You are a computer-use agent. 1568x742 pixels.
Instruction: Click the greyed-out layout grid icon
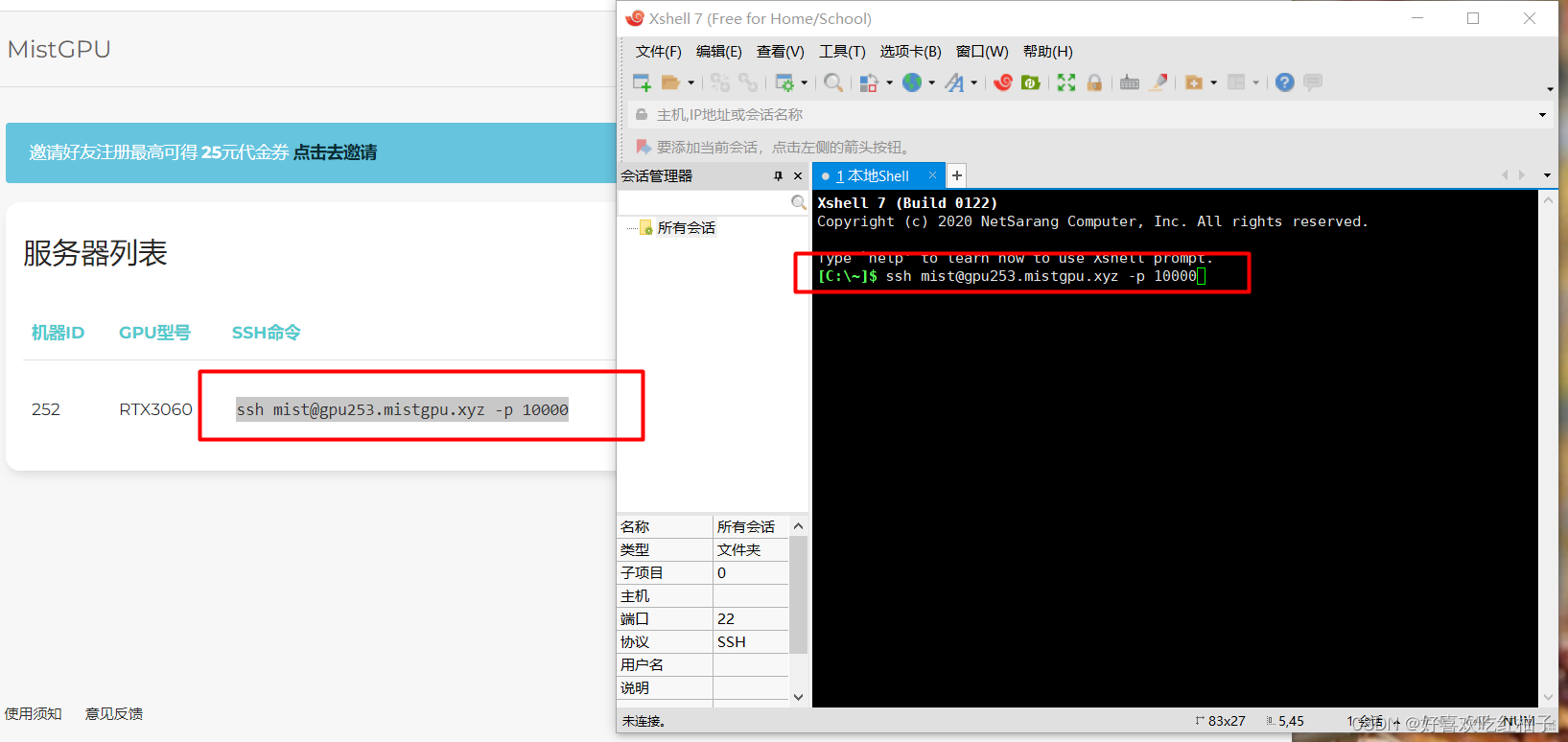(x=1236, y=82)
